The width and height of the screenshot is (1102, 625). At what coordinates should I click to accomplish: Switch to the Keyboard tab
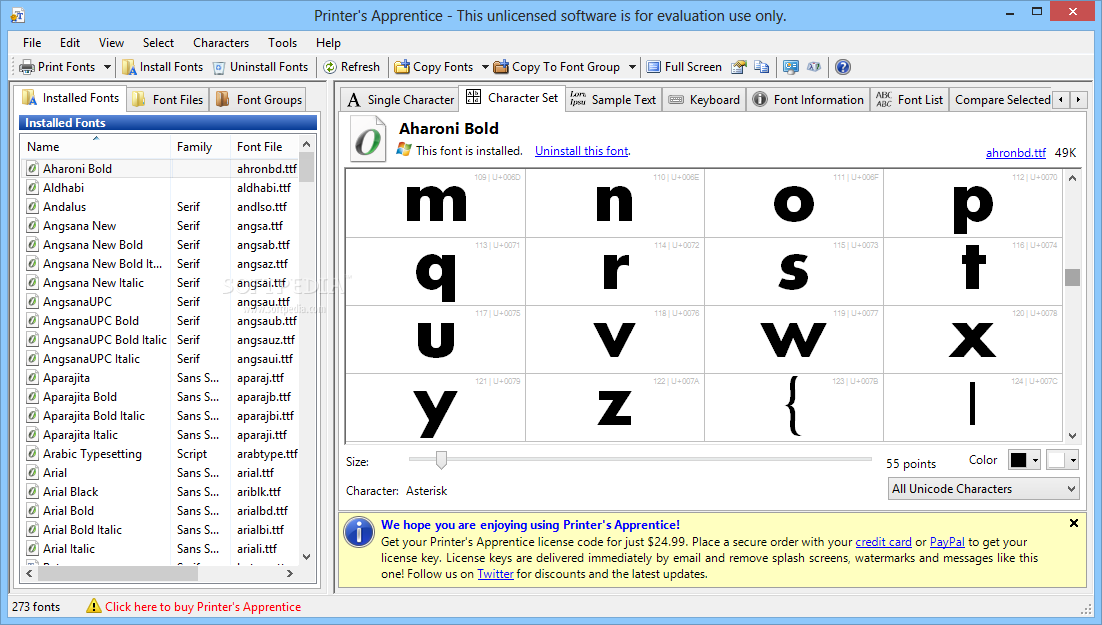[x=704, y=100]
